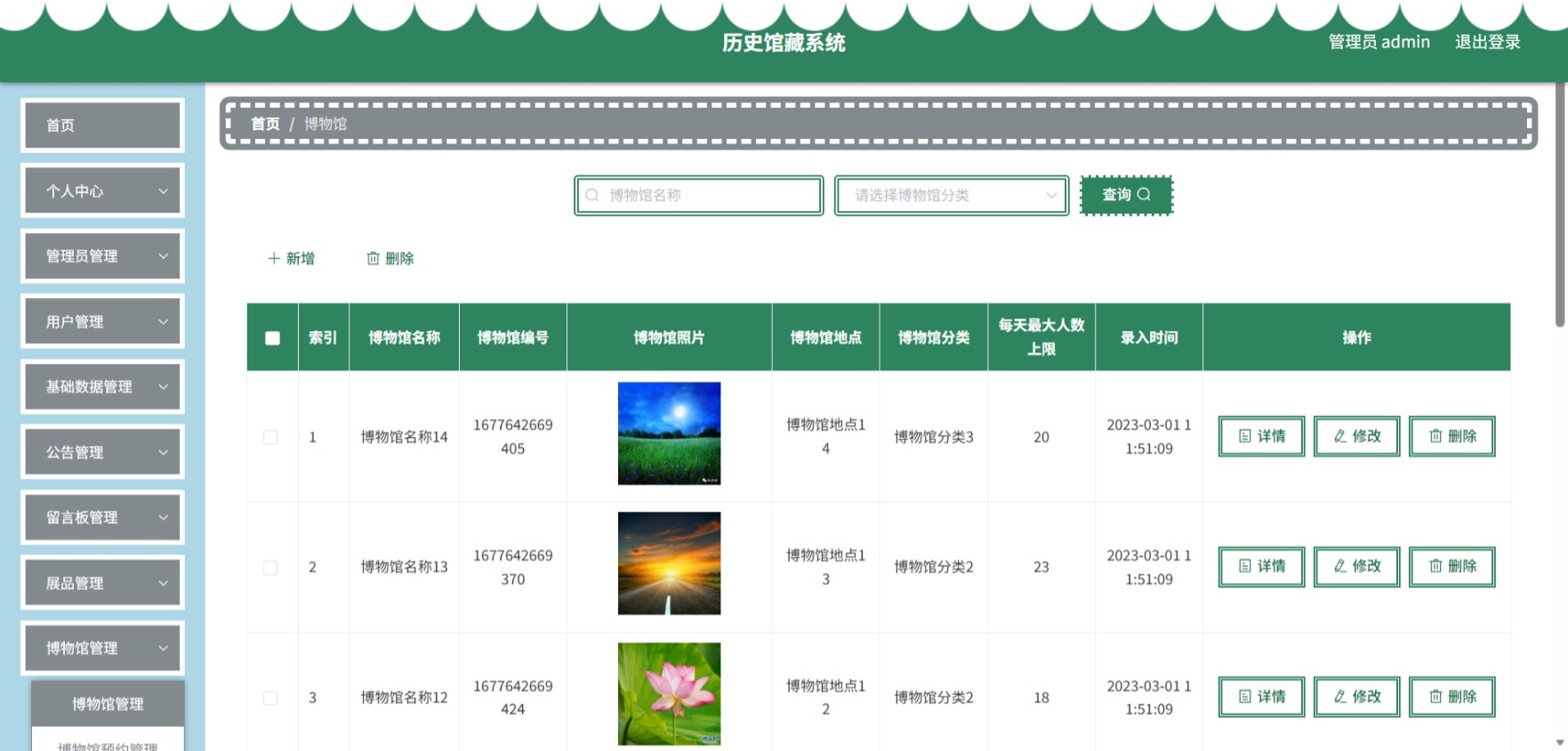Toggle the select-all checkbox in table header

tap(272, 338)
